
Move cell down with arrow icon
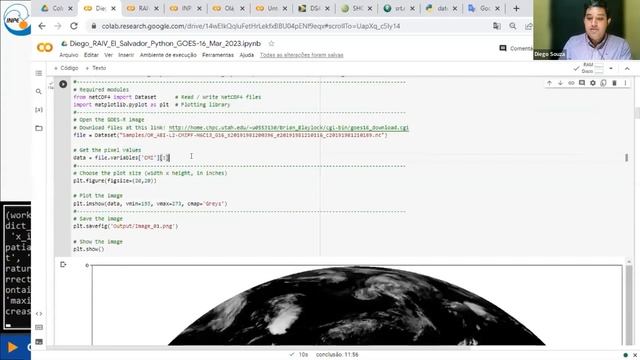(560, 83)
